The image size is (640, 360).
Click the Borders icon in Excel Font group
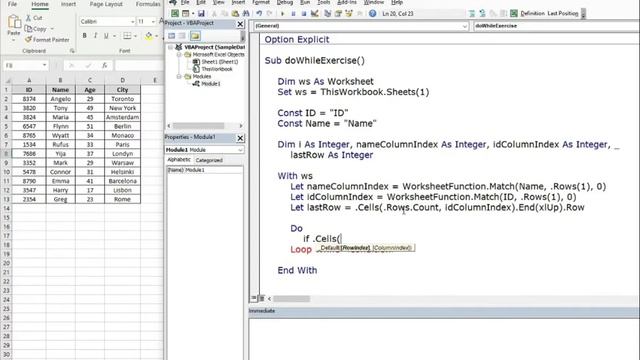(x=127, y=36)
